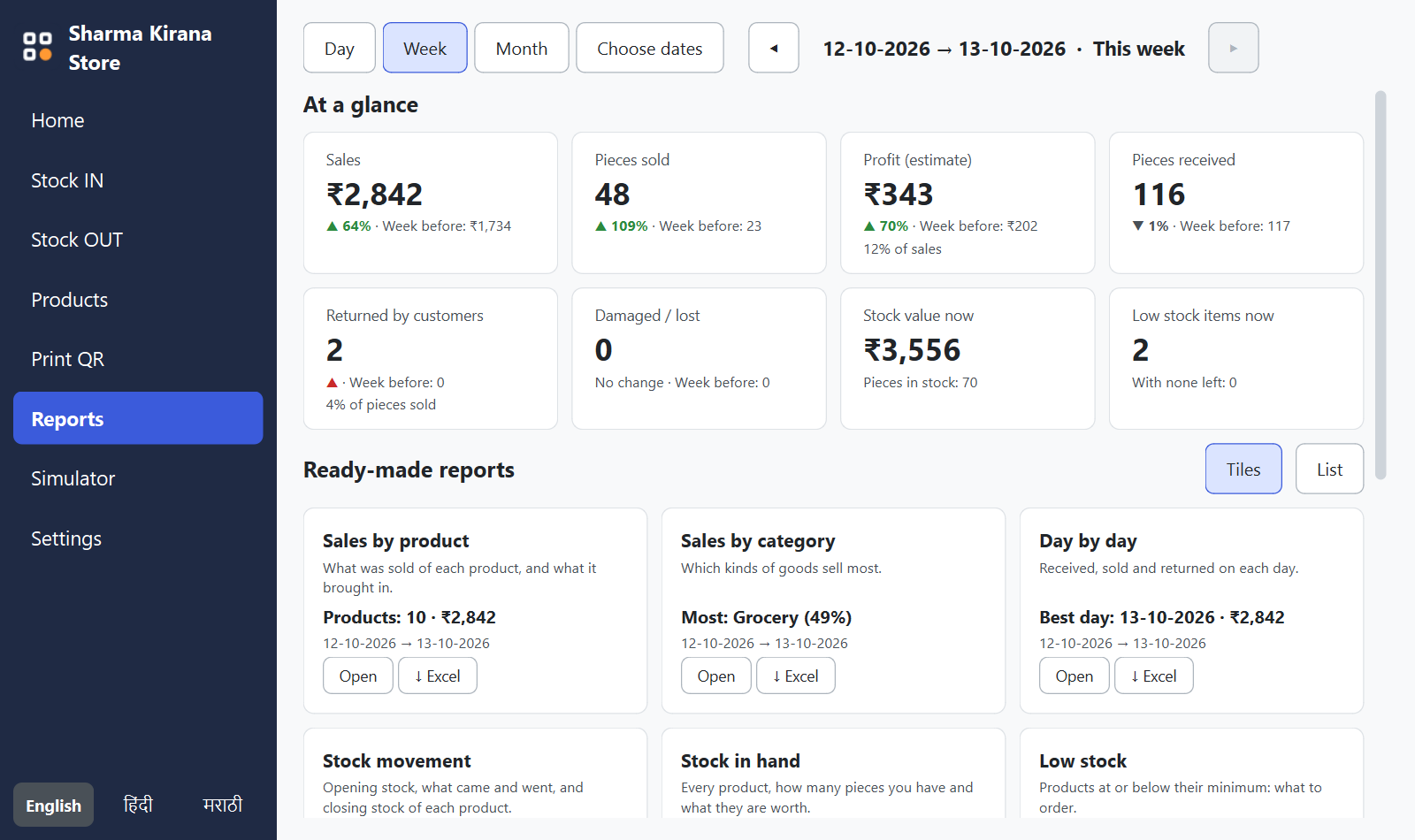Click the Stock movement report title
The height and width of the screenshot is (840, 1415).
pos(397,760)
